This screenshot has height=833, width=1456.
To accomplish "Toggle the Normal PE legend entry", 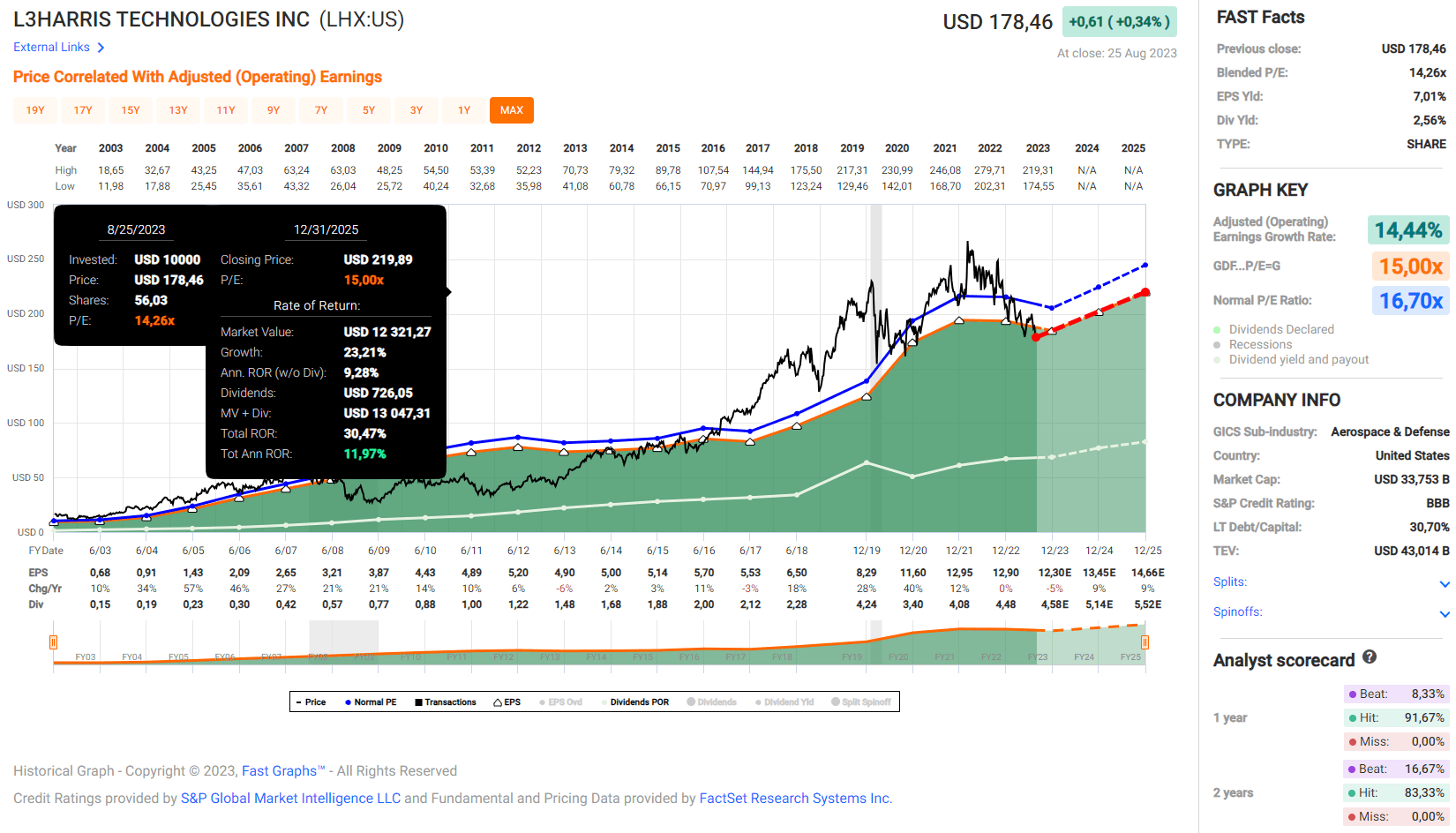I will 371,702.
